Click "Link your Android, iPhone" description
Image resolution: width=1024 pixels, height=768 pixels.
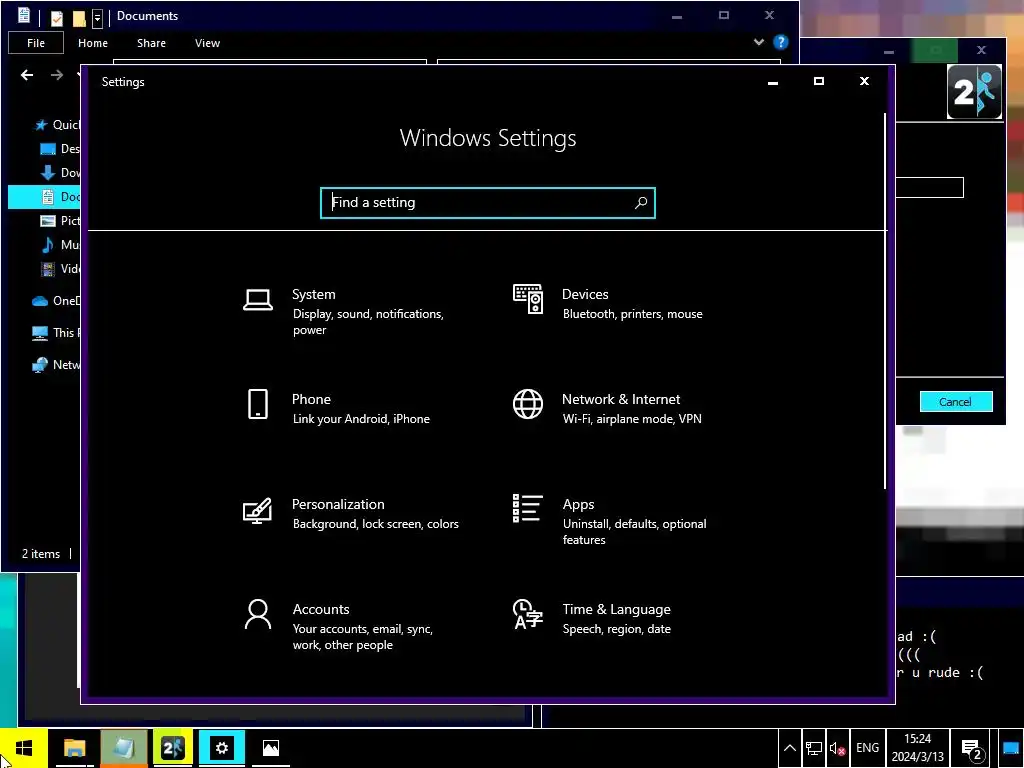[361, 419]
